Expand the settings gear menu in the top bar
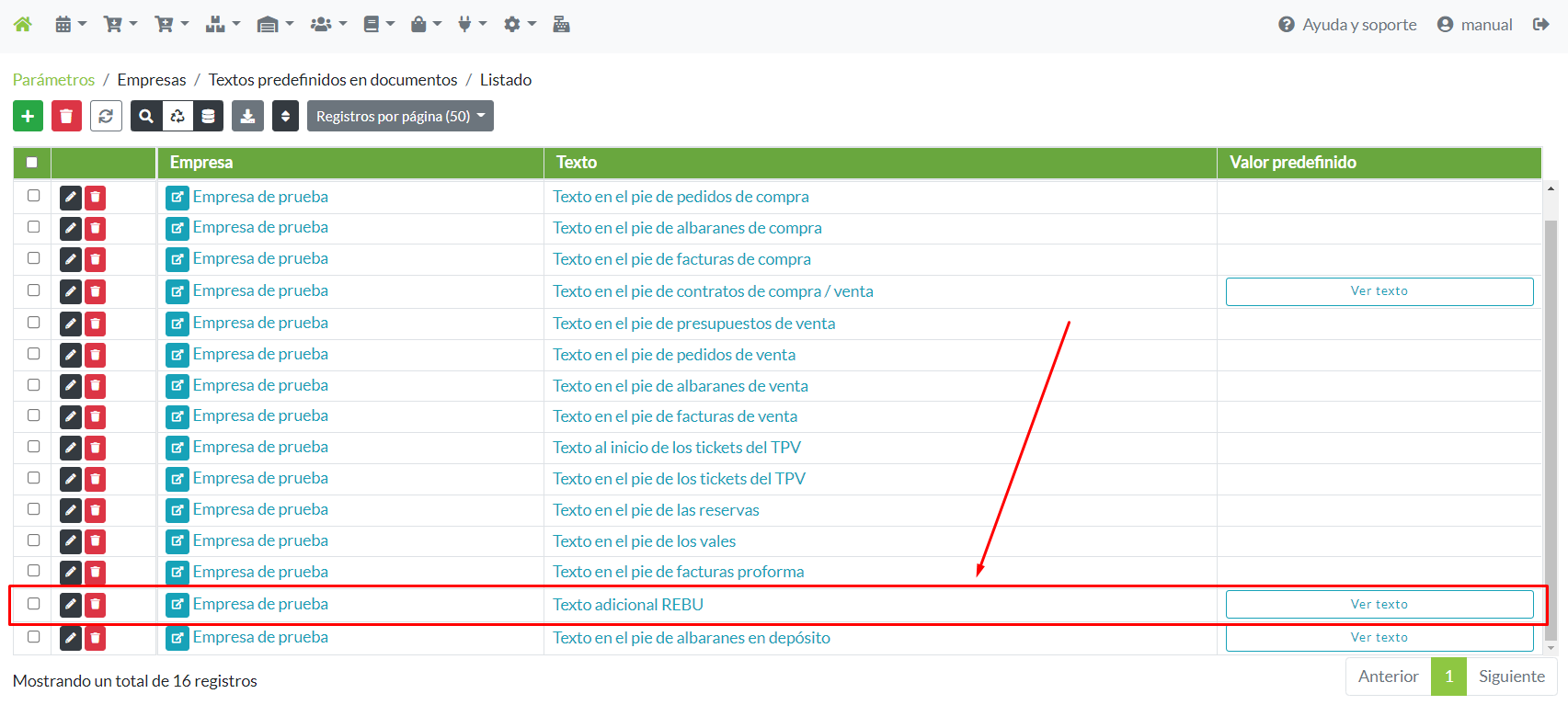The width and height of the screenshot is (1568, 705). point(519,25)
